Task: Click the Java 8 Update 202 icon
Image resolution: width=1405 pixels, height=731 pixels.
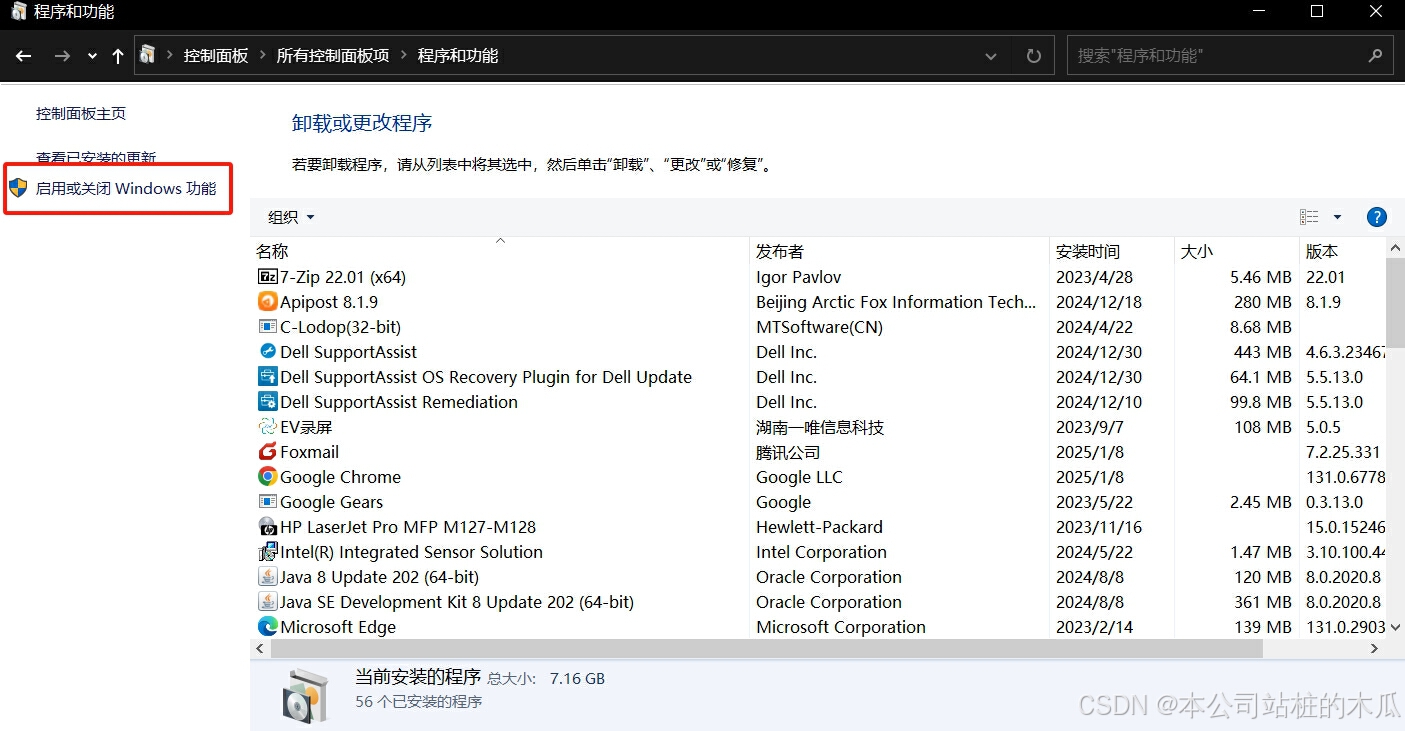Action: (x=267, y=577)
